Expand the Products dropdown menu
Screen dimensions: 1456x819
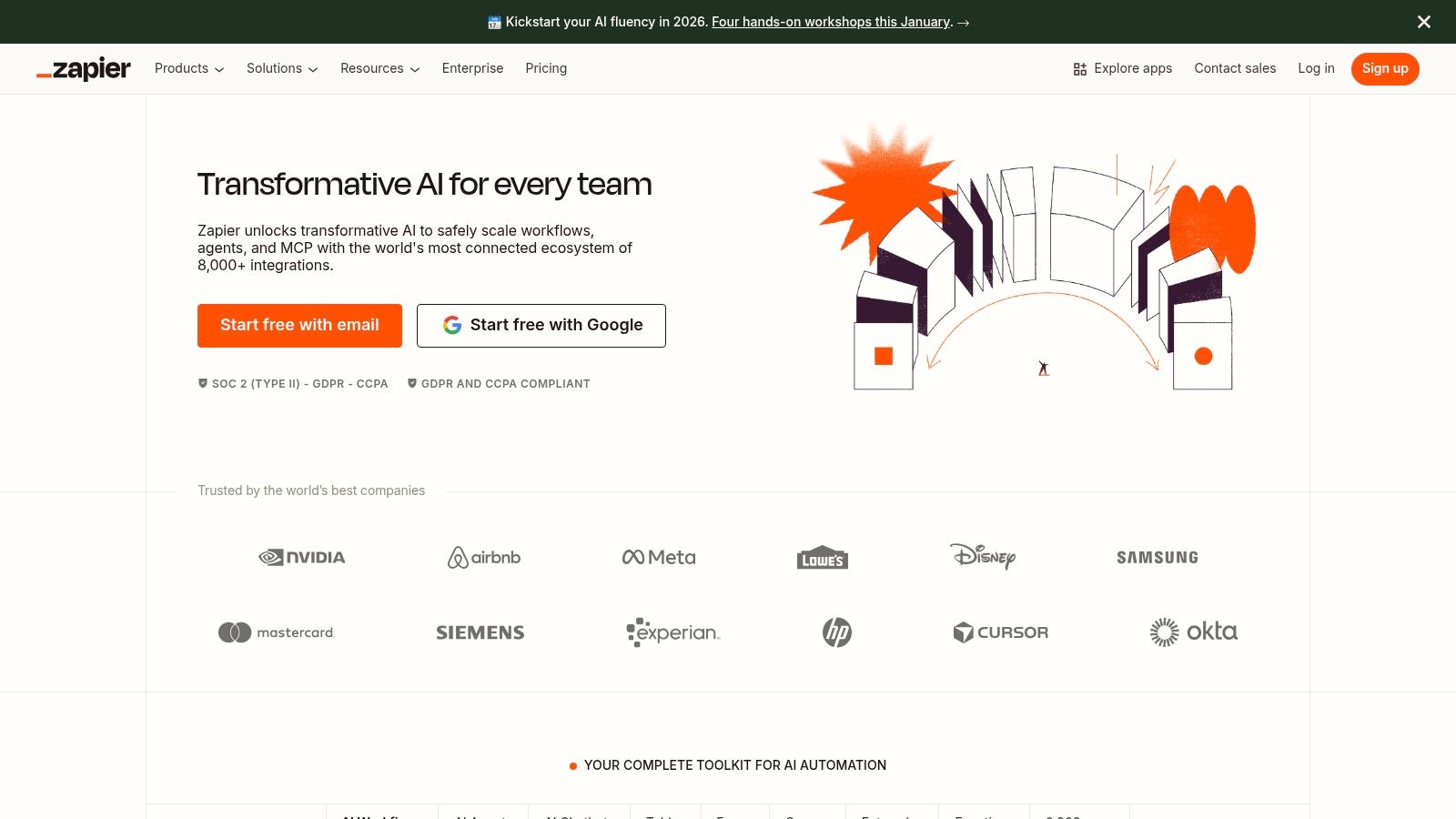point(188,68)
